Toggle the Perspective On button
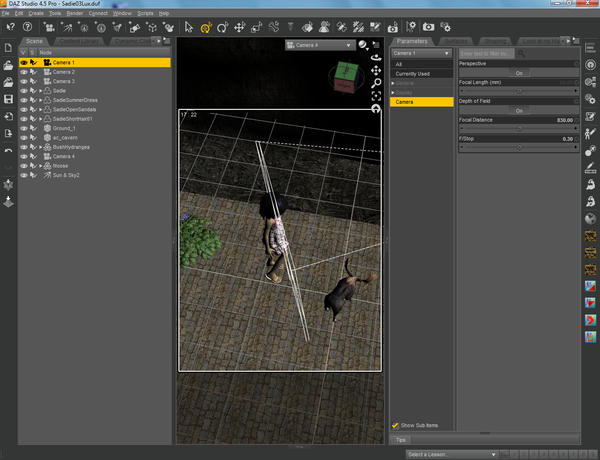The image size is (600, 460). point(517,73)
